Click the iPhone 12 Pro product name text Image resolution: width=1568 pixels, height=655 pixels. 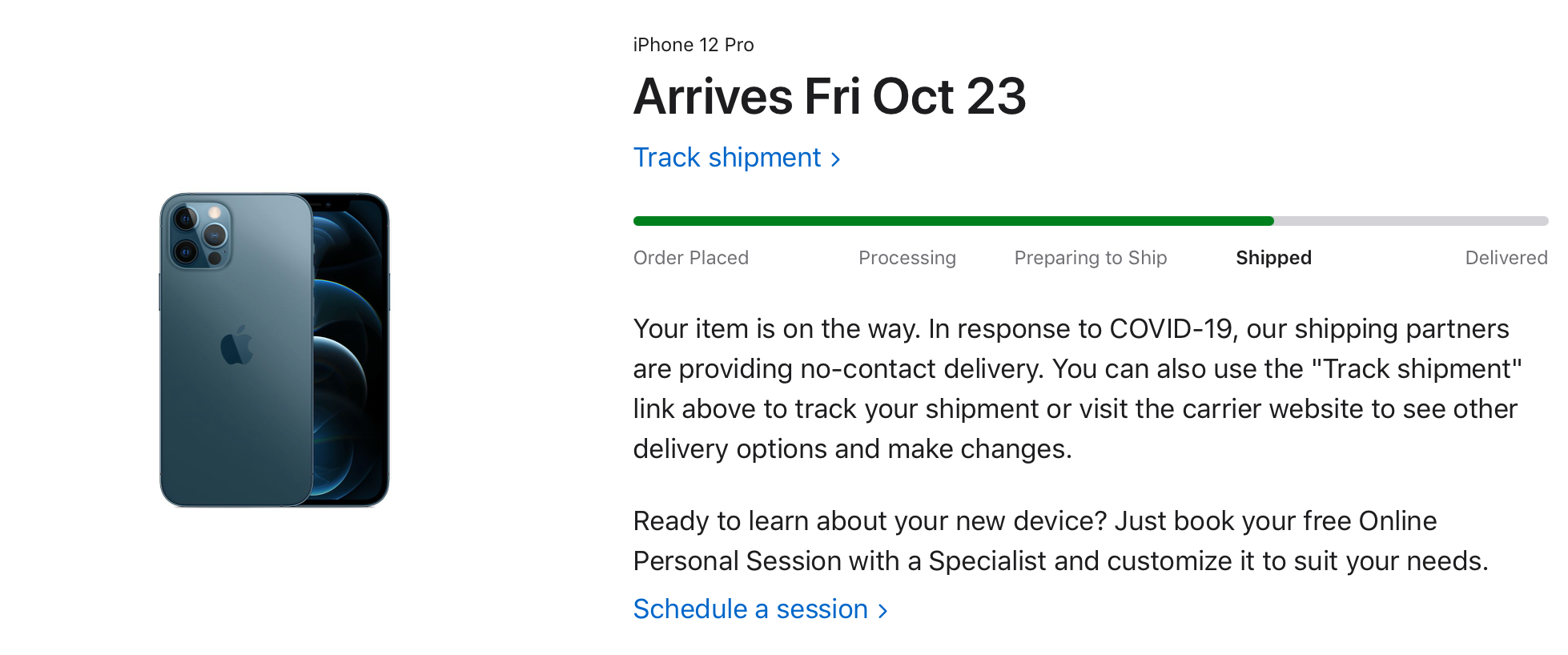tap(693, 45)
